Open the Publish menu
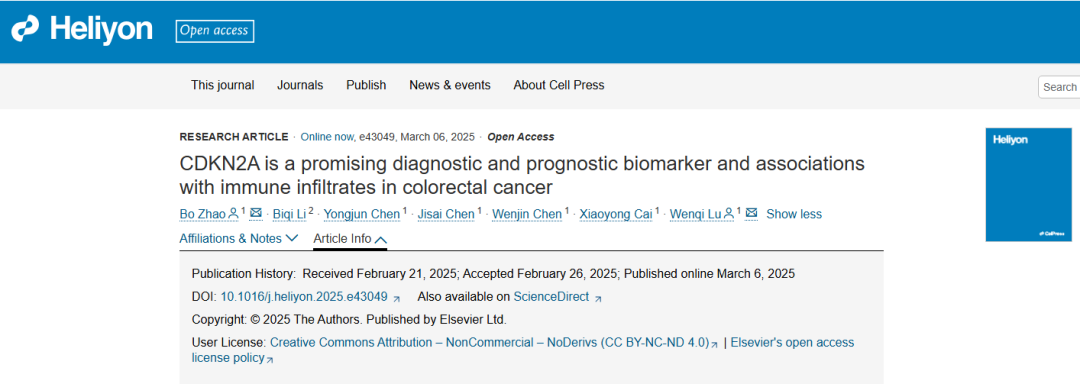 click(366, 85)
